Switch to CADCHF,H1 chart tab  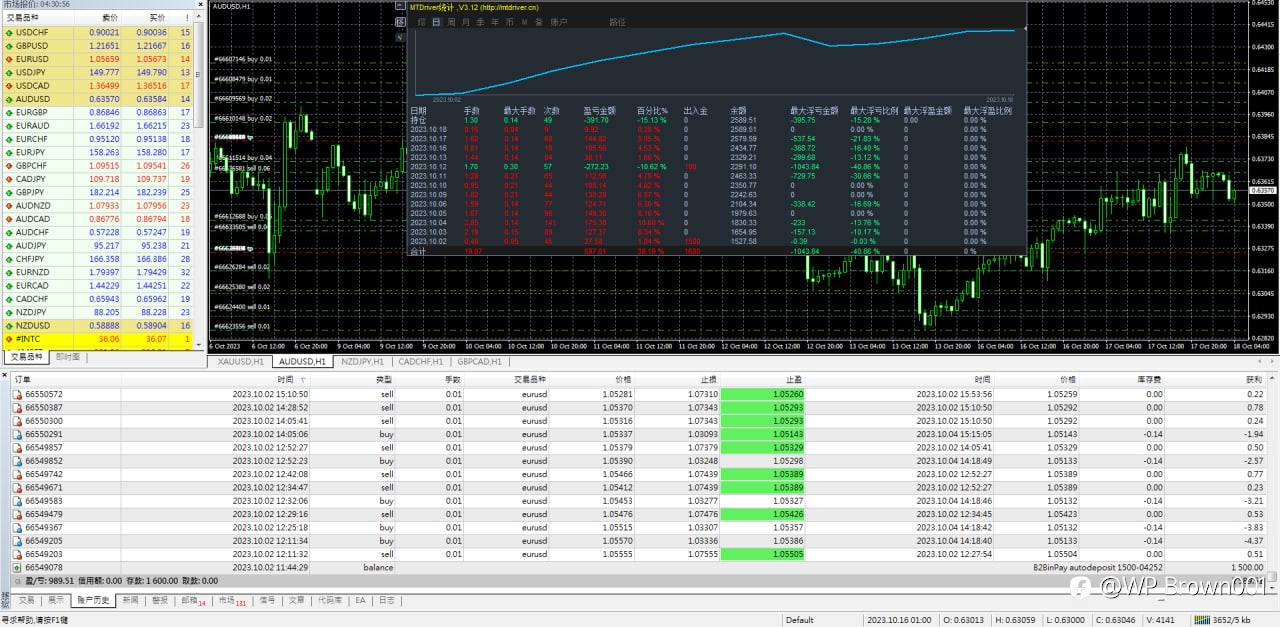[420, 361]
